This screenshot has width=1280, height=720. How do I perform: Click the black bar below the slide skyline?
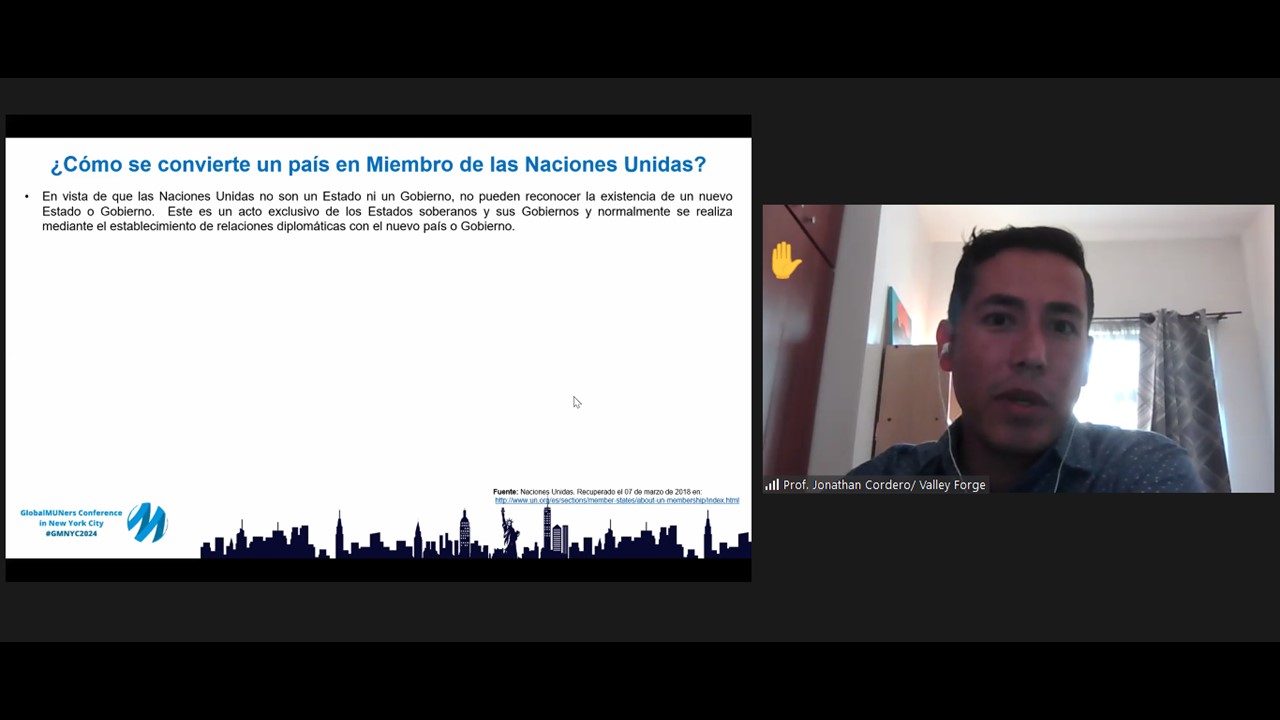[x=378, y=570]
